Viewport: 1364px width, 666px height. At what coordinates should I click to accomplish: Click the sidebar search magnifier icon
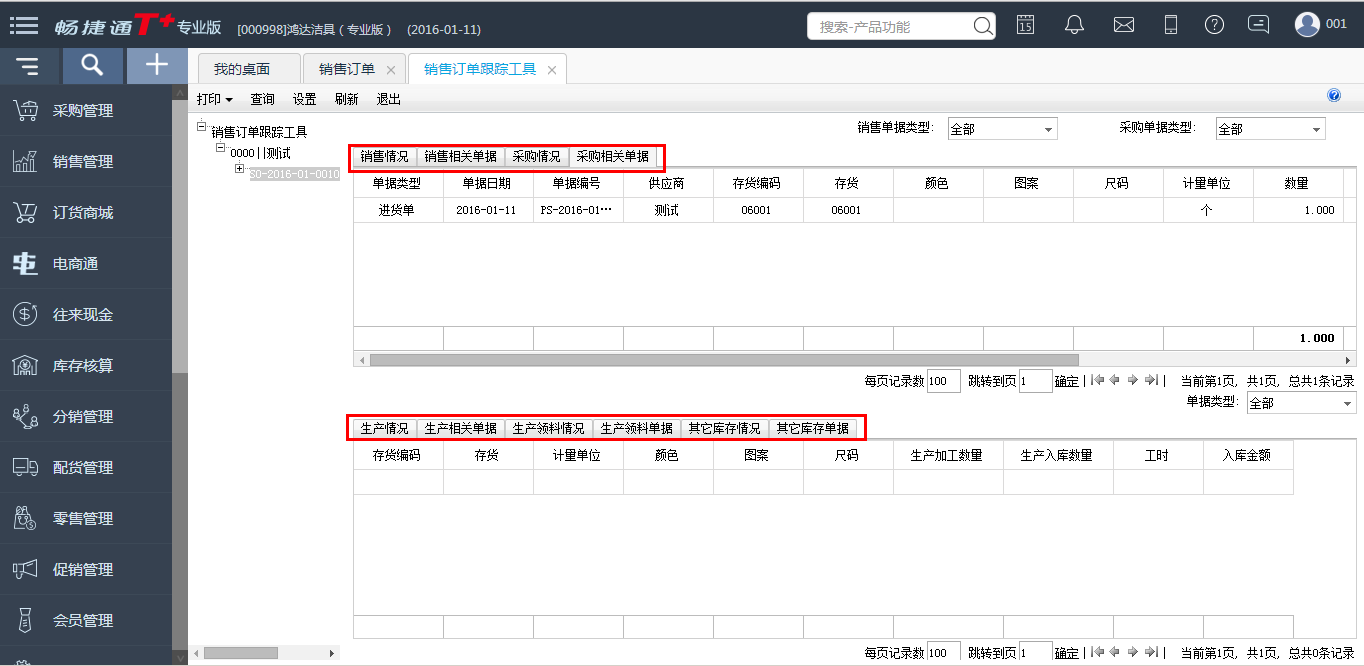[x=92, y=66]
